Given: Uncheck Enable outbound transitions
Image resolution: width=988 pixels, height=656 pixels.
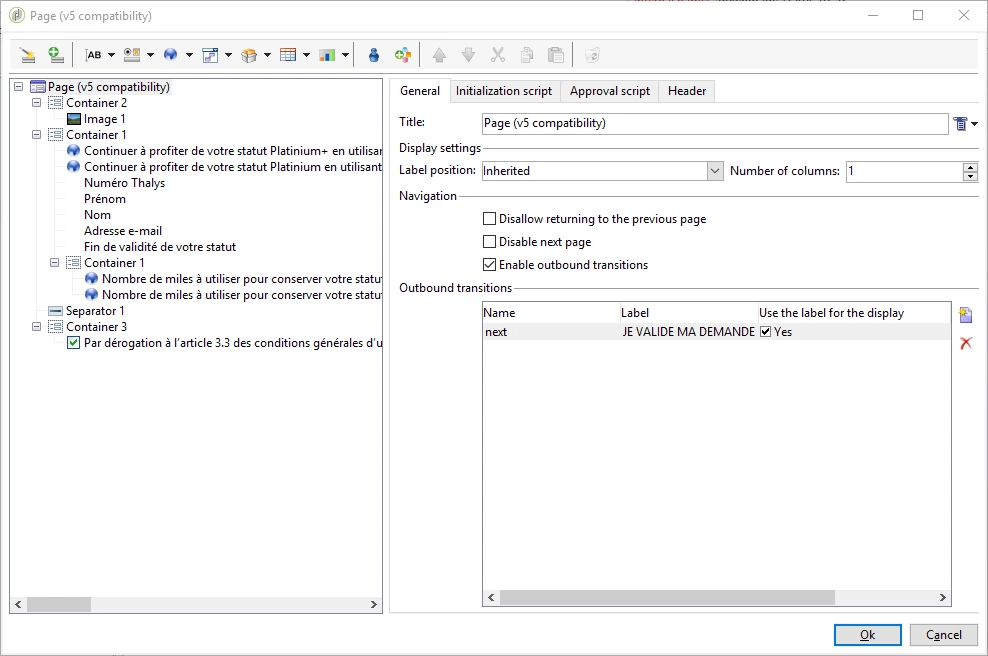Looking at the screenshot, I should coord(489,265).
